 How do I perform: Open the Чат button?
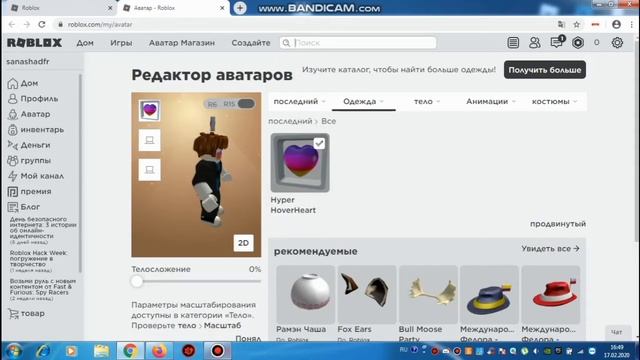(x=616, y=332)
